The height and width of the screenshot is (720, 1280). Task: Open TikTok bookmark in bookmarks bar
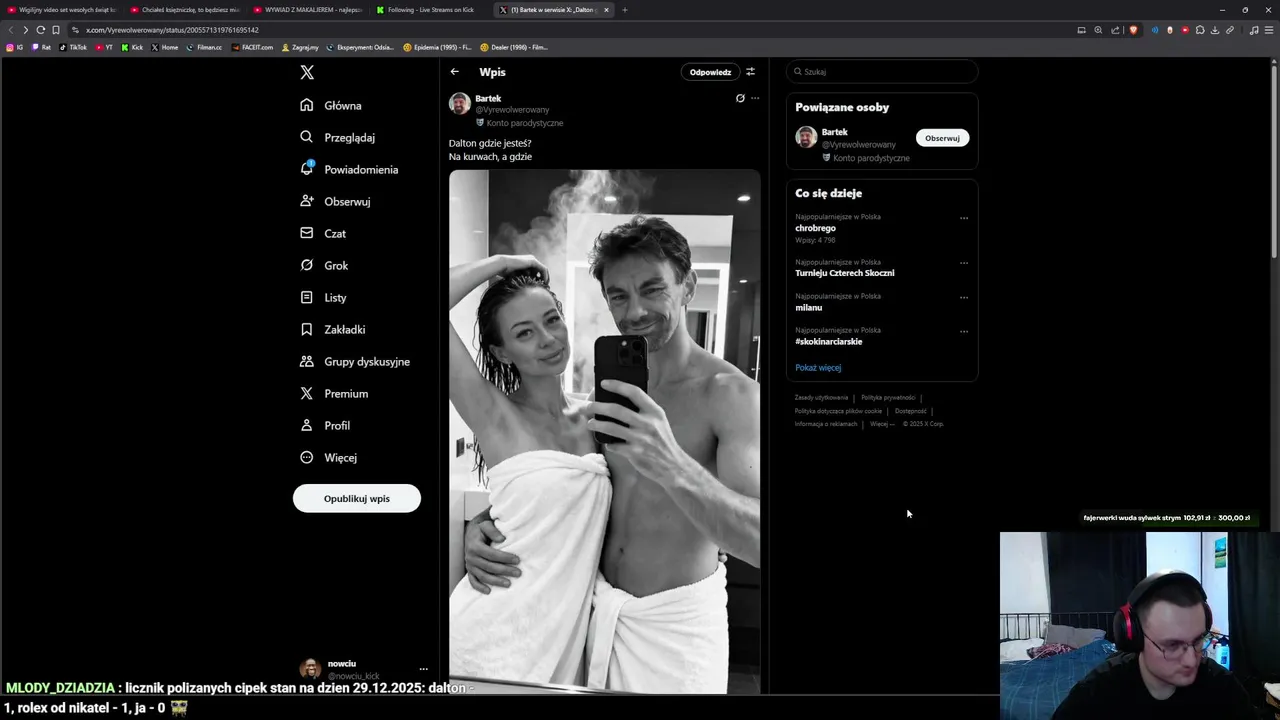[73, 47]
